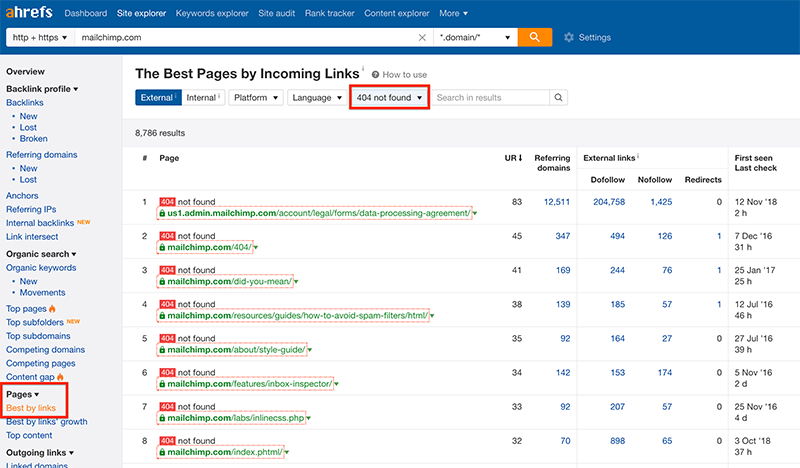The height and width of the screenshot is (468, 800).
Task: Expand the data-processing-agreement URL dropdown caret
Action: [475, 213]
